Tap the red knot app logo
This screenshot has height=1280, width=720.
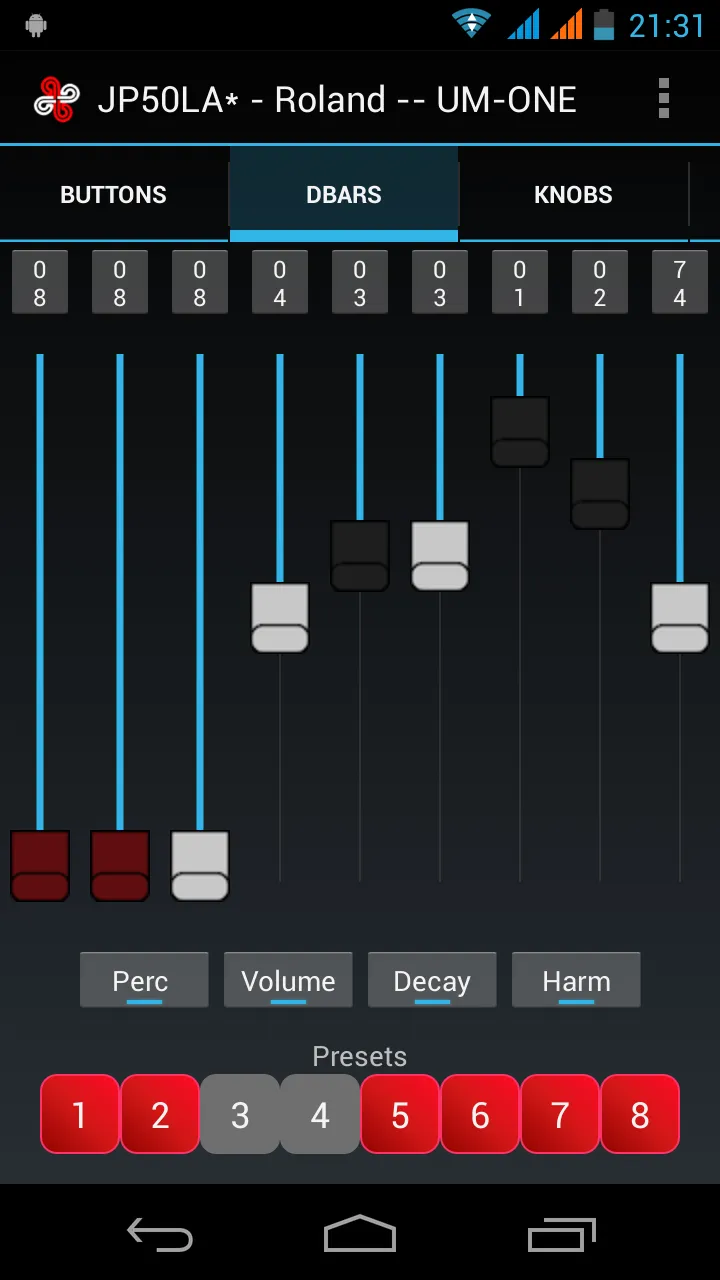pyautogui.click(x=56, y=99)
